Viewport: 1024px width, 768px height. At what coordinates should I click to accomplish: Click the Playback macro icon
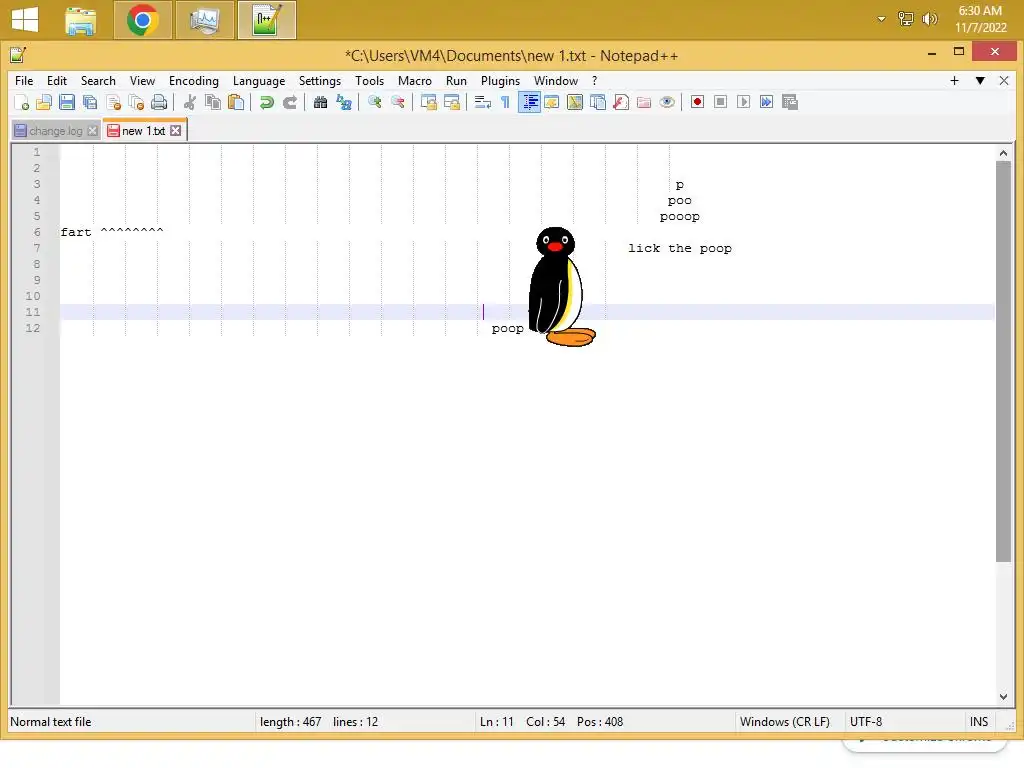point(743,103)
